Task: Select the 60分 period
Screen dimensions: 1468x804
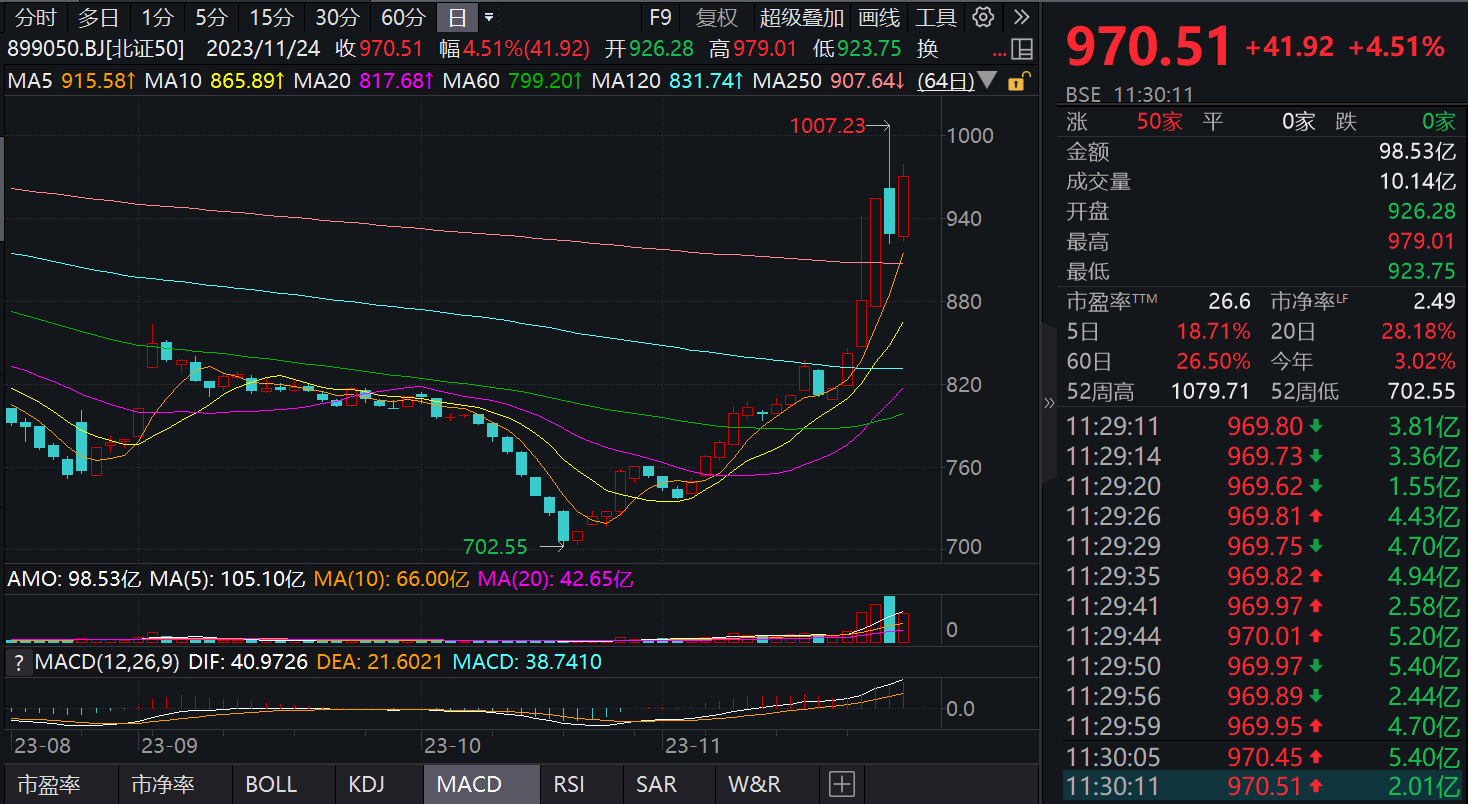Action: click(x=403, y=17)
